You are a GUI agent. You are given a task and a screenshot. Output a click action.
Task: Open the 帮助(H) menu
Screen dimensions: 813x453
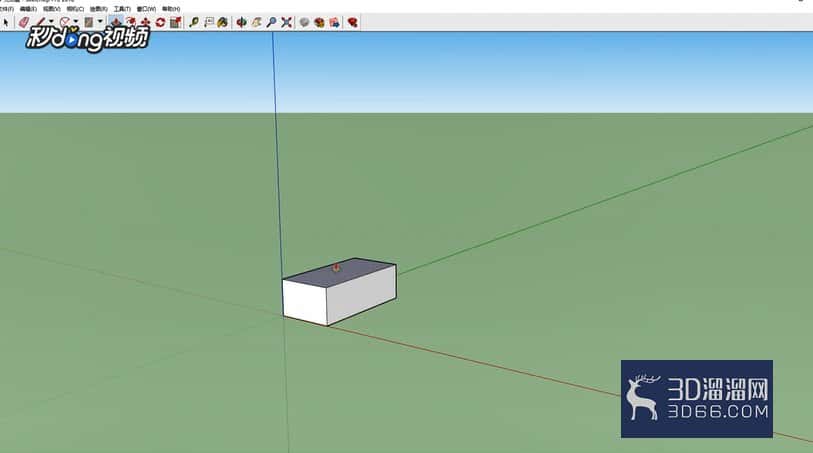171,9
